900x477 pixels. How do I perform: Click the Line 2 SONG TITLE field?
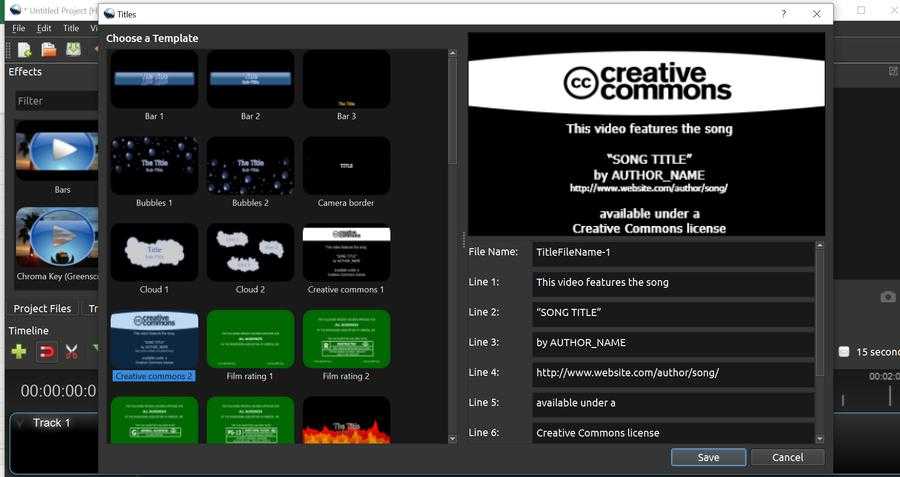(x=672, y=313)
